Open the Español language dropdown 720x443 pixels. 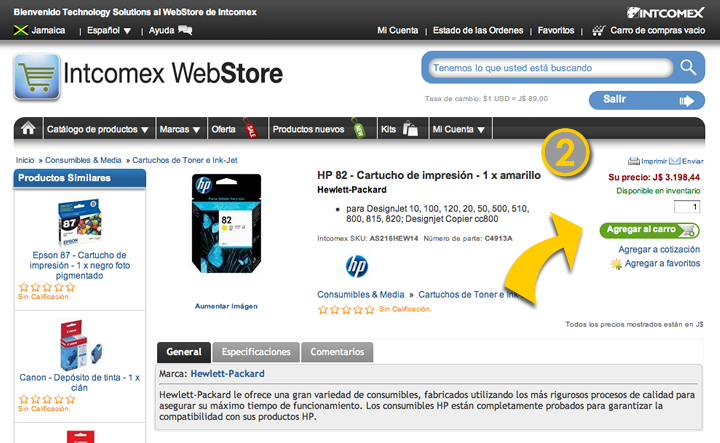(109, 31)
